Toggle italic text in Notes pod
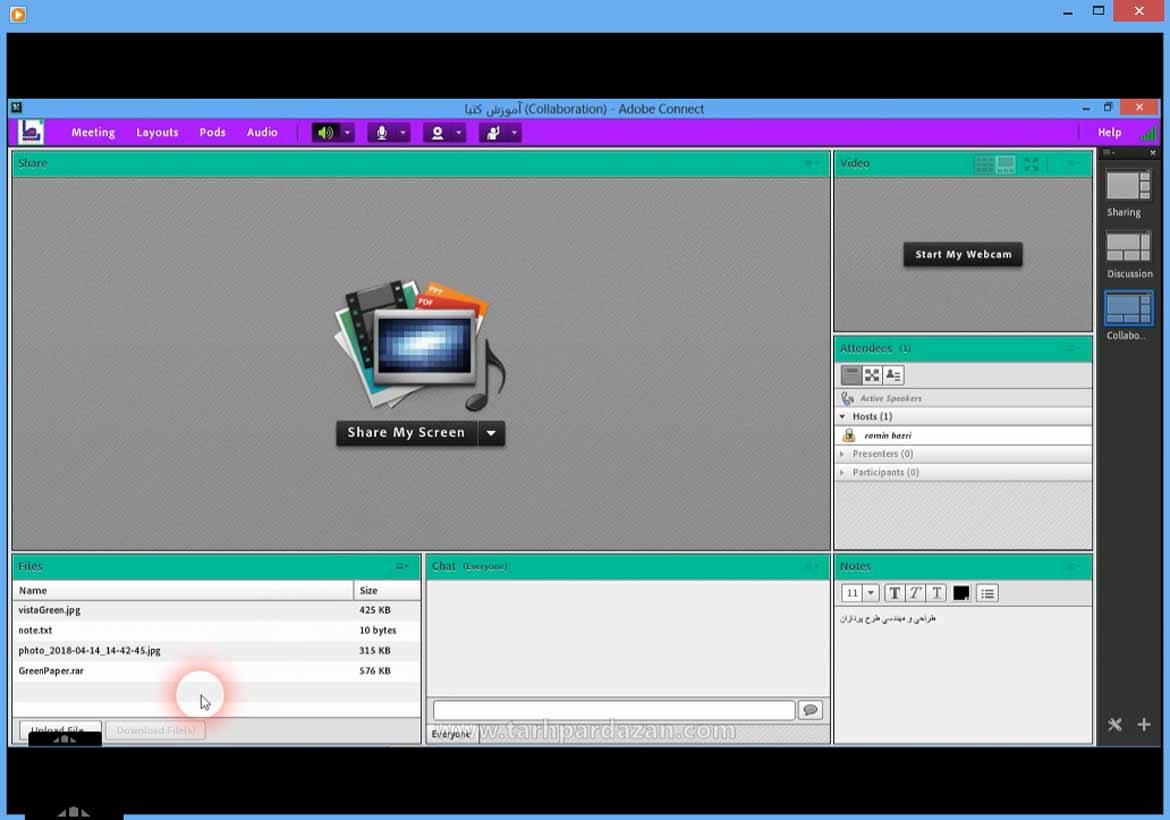This screenshot has width=1170, height=820. click(x=915, y=593)
